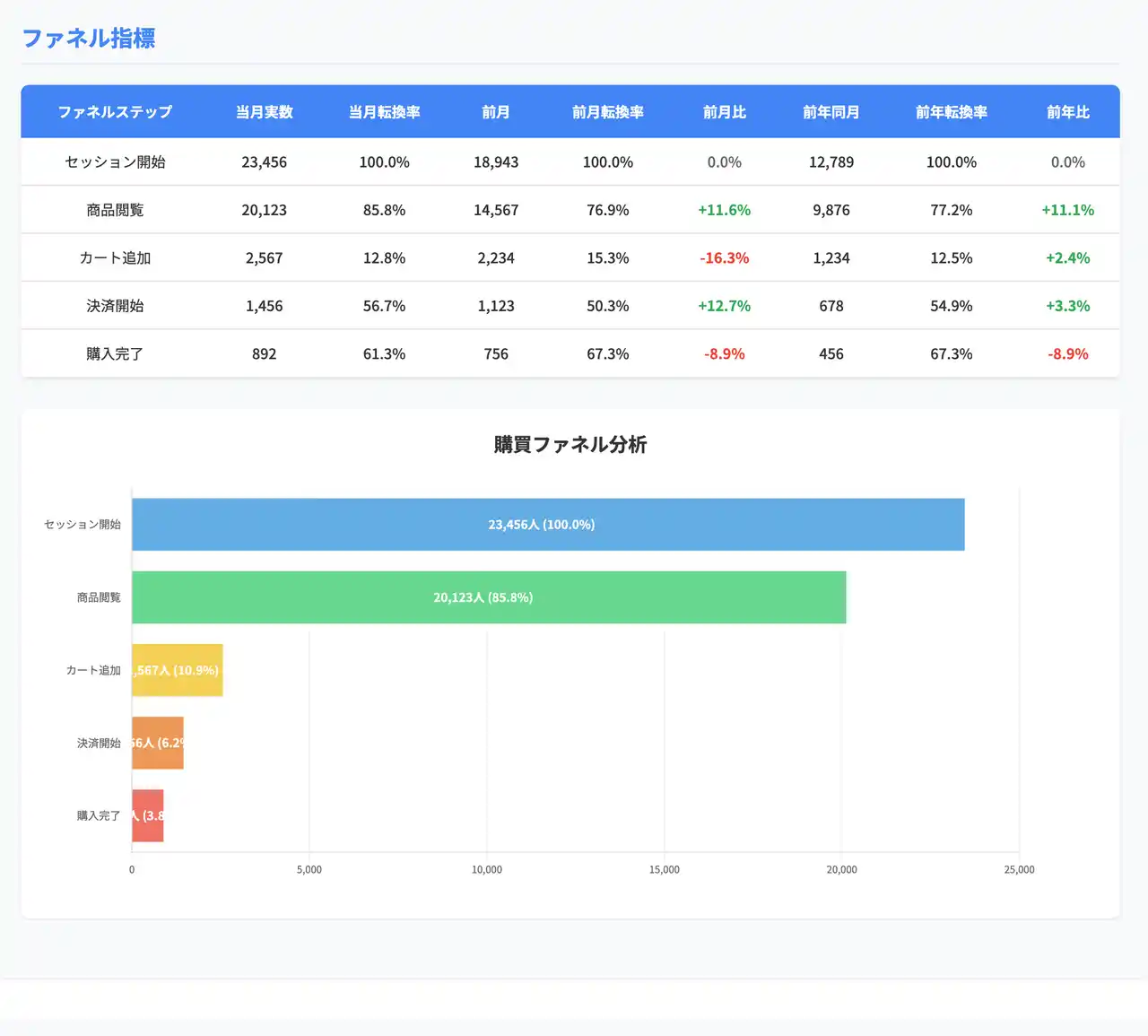Select the 前年比 column header
The height and width of the screenshot is (1036, 1148).
pyautogui.click(x=1067, y=112)
